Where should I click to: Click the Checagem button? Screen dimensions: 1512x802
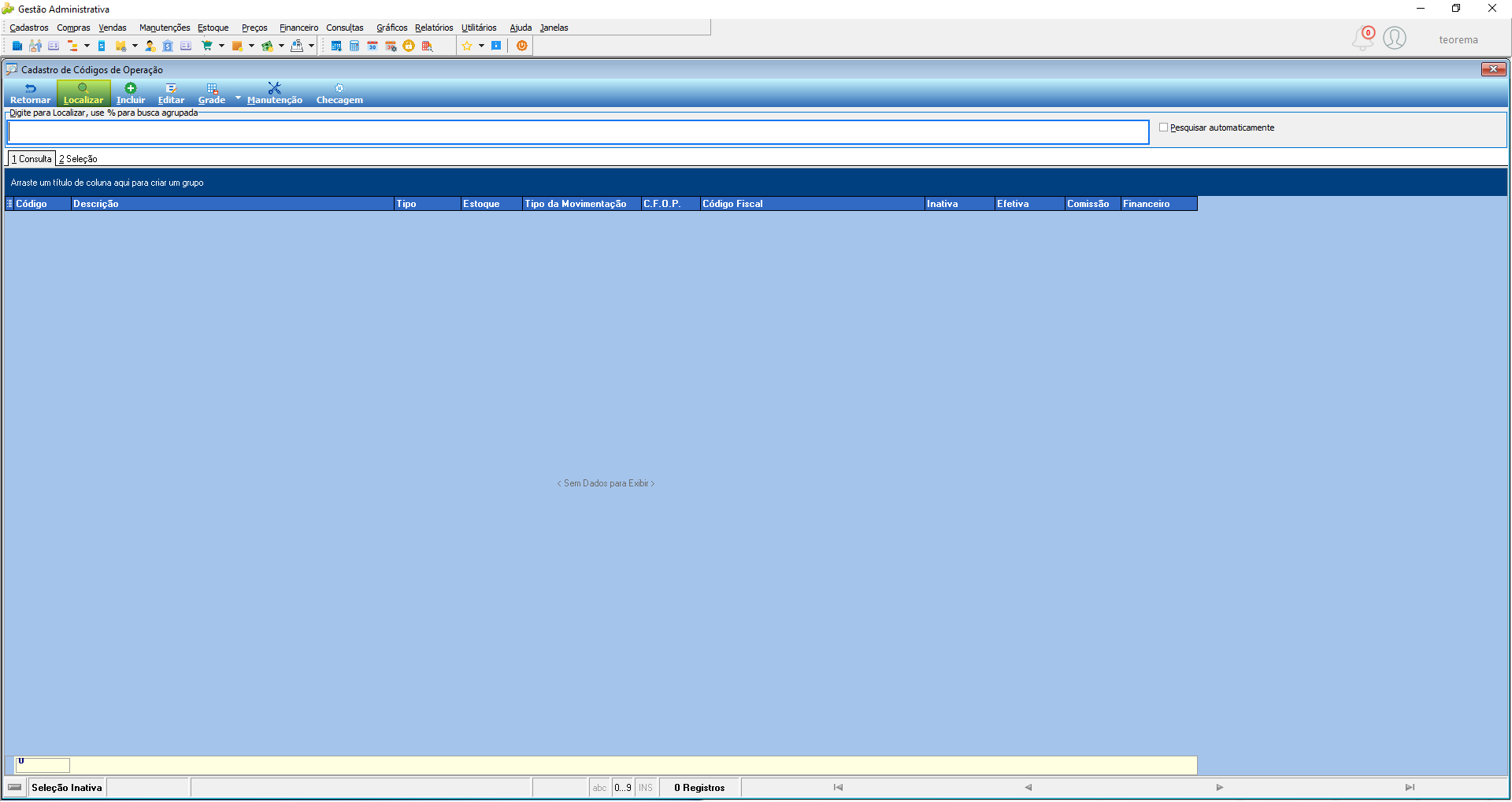339,94
